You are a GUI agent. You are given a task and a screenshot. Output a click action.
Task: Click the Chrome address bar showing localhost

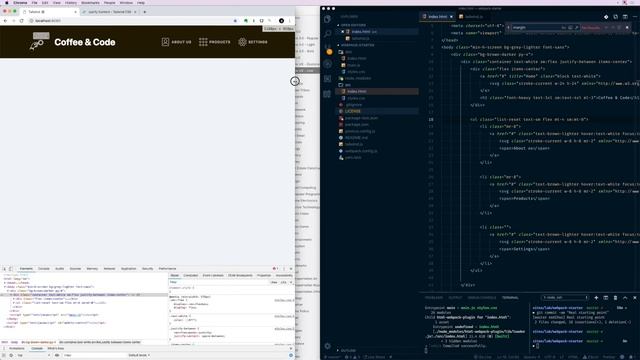131,20
